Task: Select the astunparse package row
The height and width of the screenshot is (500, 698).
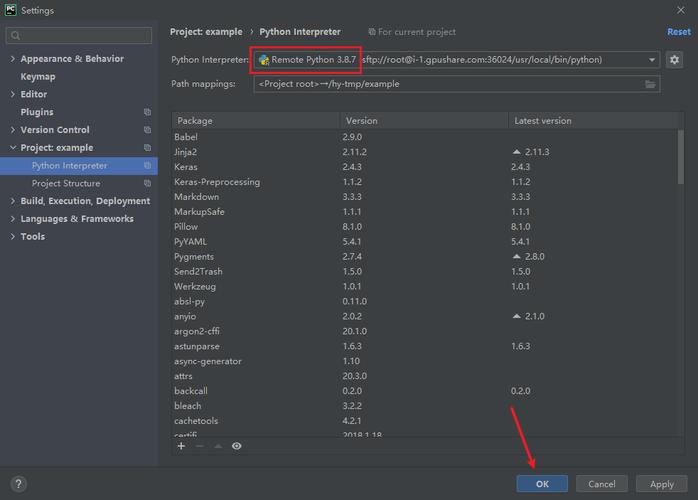Action: point(424,346)
